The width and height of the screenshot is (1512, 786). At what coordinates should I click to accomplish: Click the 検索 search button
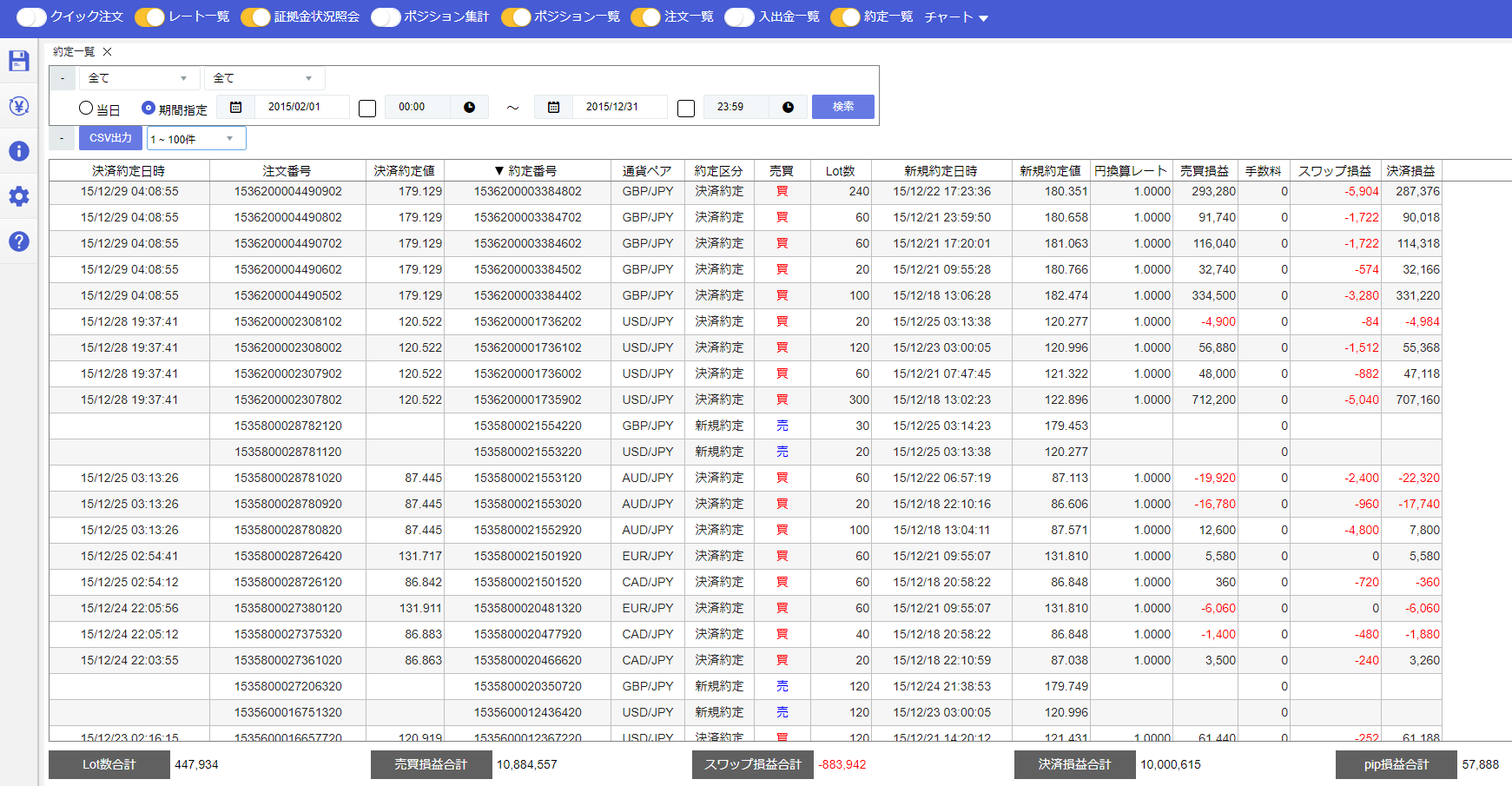843,107
